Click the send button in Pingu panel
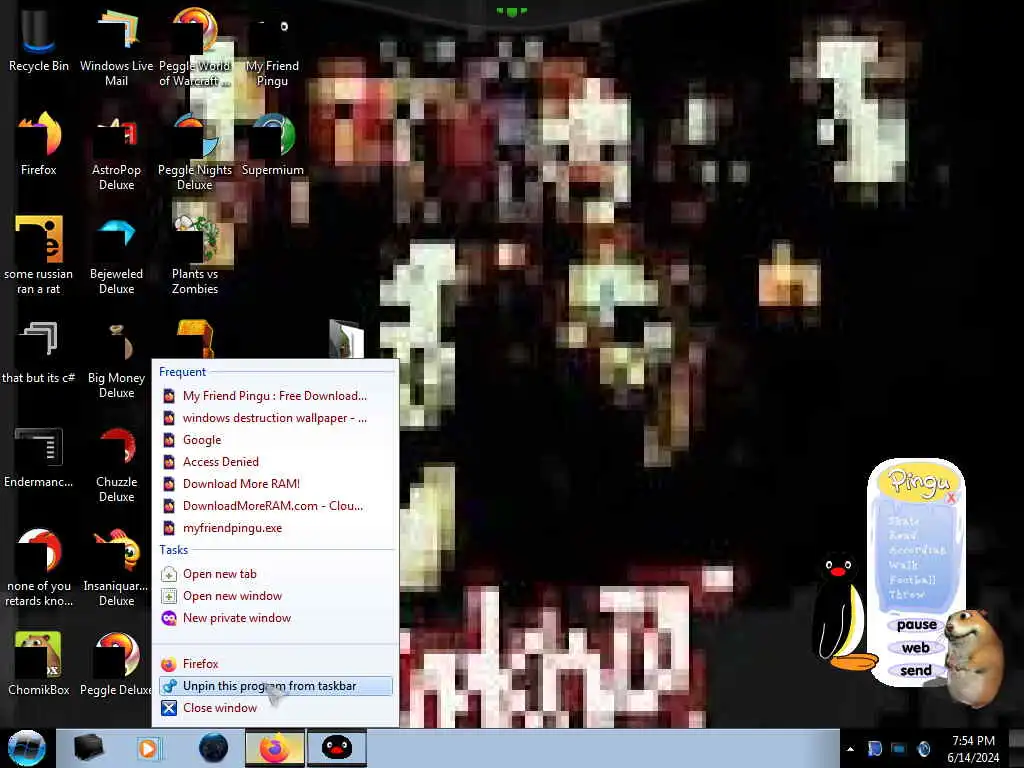Viewport: 1024px width, 768px height. point(916,671)
